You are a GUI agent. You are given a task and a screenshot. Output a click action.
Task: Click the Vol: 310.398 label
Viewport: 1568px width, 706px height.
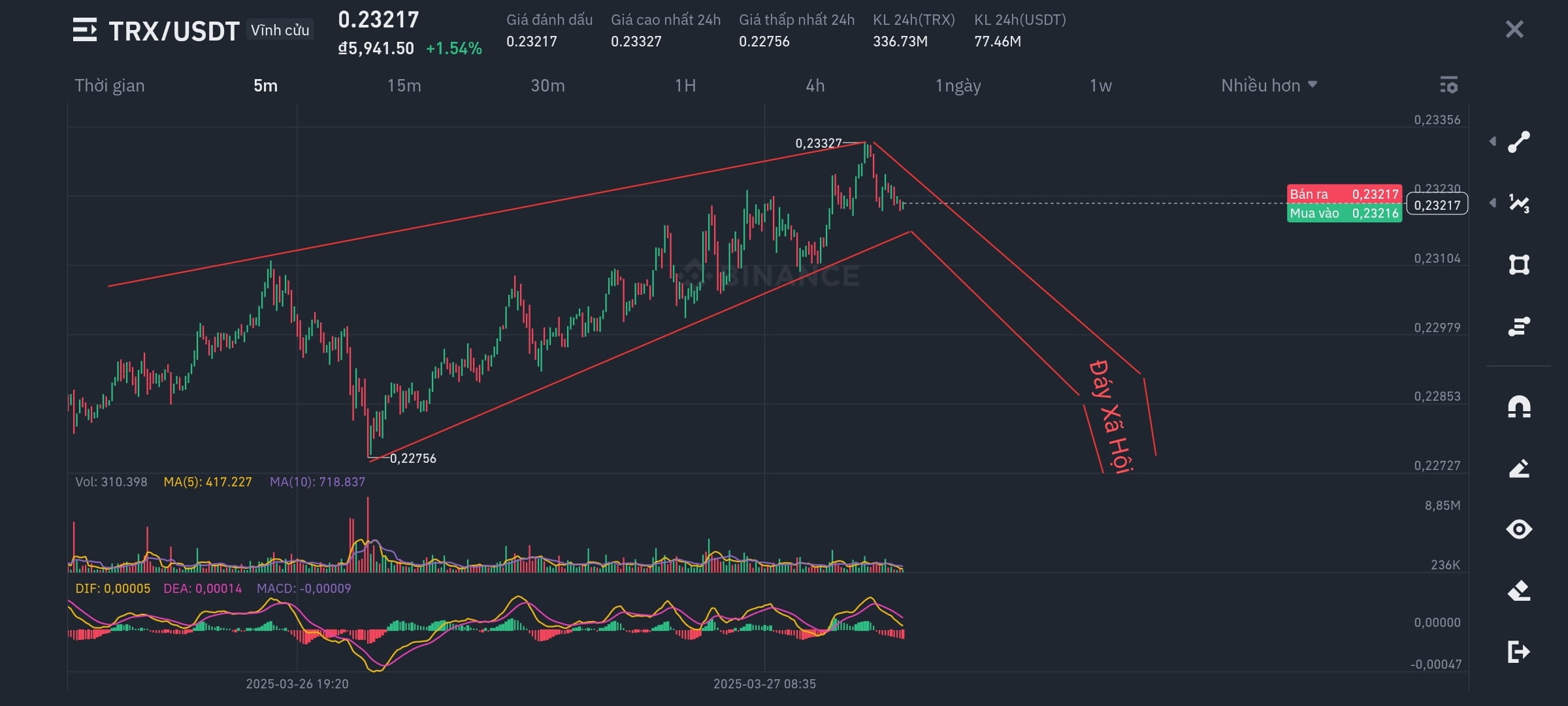click(111, 482)
